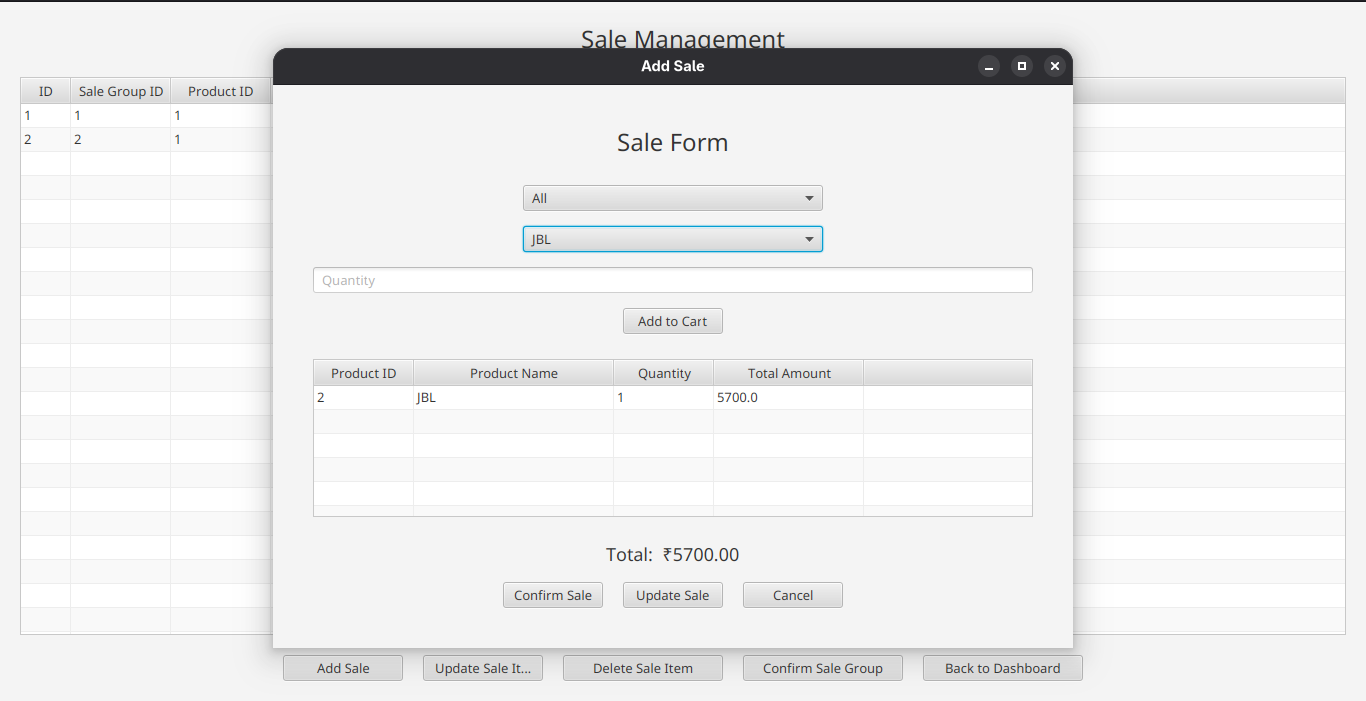Select Sale Group ID 2 cell in Sale Management
Viewport: 1366px width, 701px height.
pos(121,140)
